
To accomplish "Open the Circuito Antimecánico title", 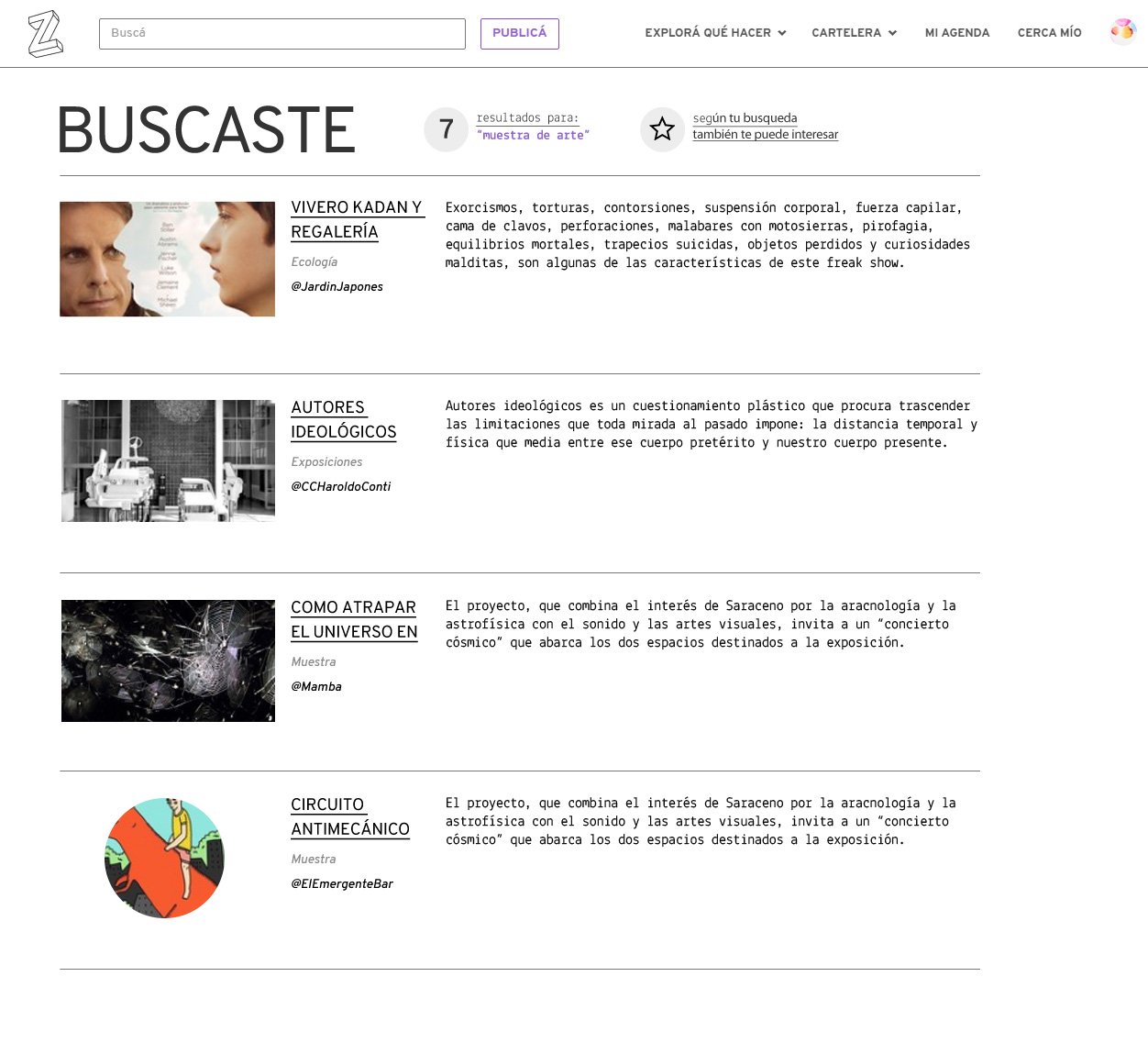I will pyautogui.click(x=349, y=816).
